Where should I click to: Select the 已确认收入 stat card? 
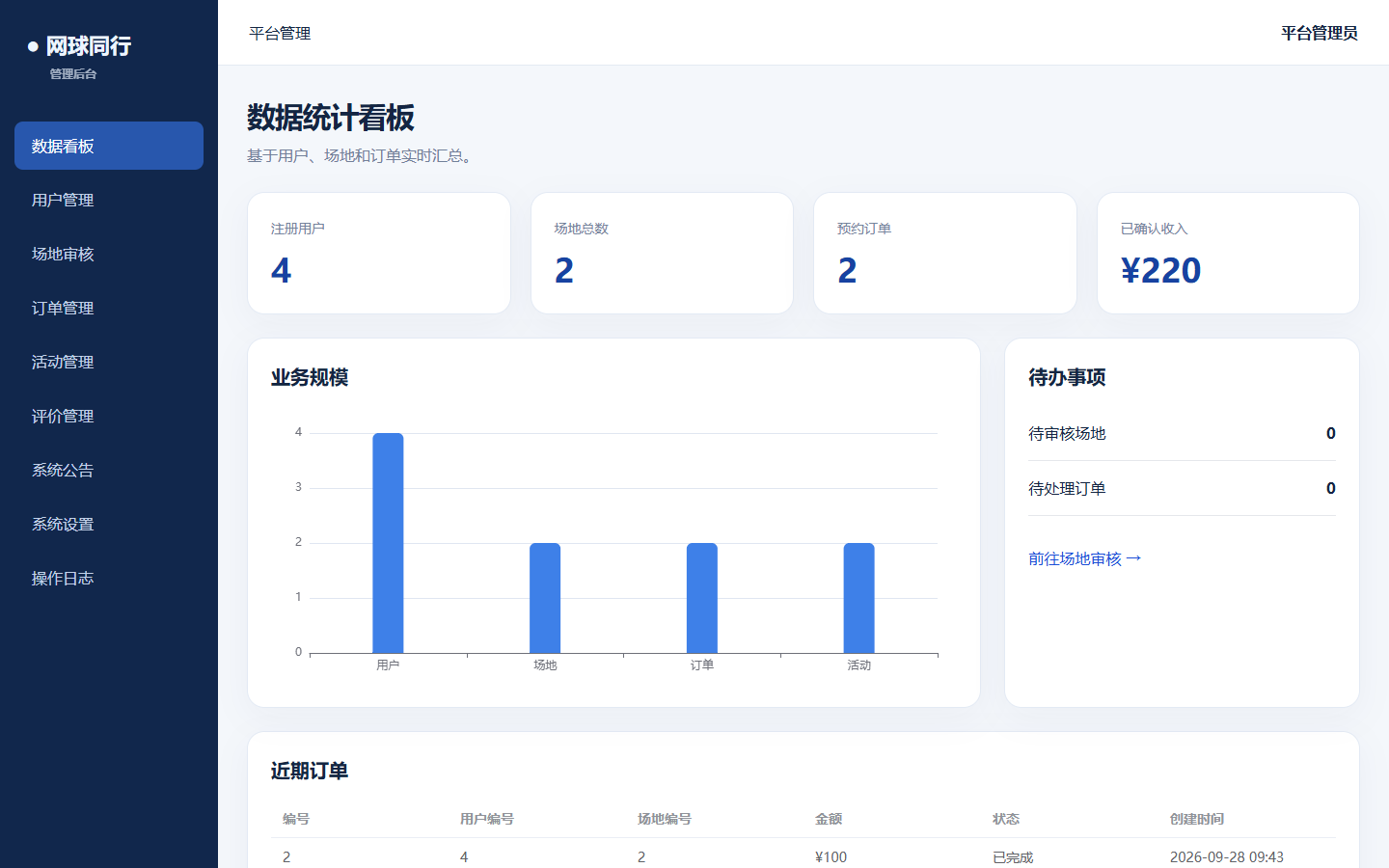(1228, 253)
